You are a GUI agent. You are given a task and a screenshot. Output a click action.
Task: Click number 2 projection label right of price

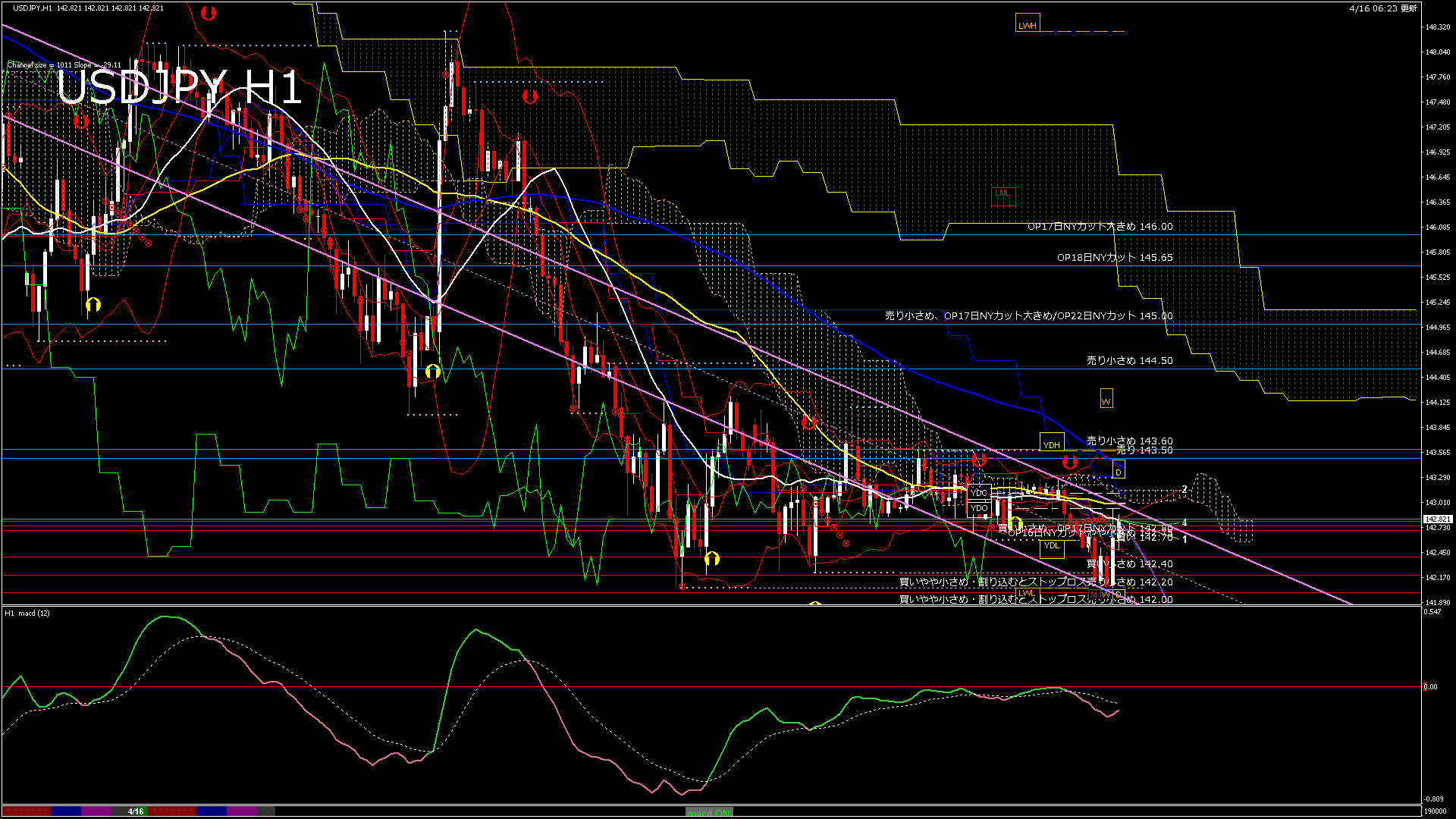pyautogui.click(x=1185, y=490)
